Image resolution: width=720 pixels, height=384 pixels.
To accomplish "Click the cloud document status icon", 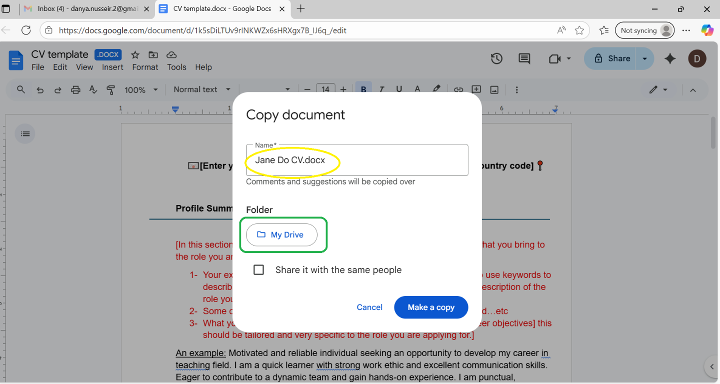I will (x=171, y=55).
